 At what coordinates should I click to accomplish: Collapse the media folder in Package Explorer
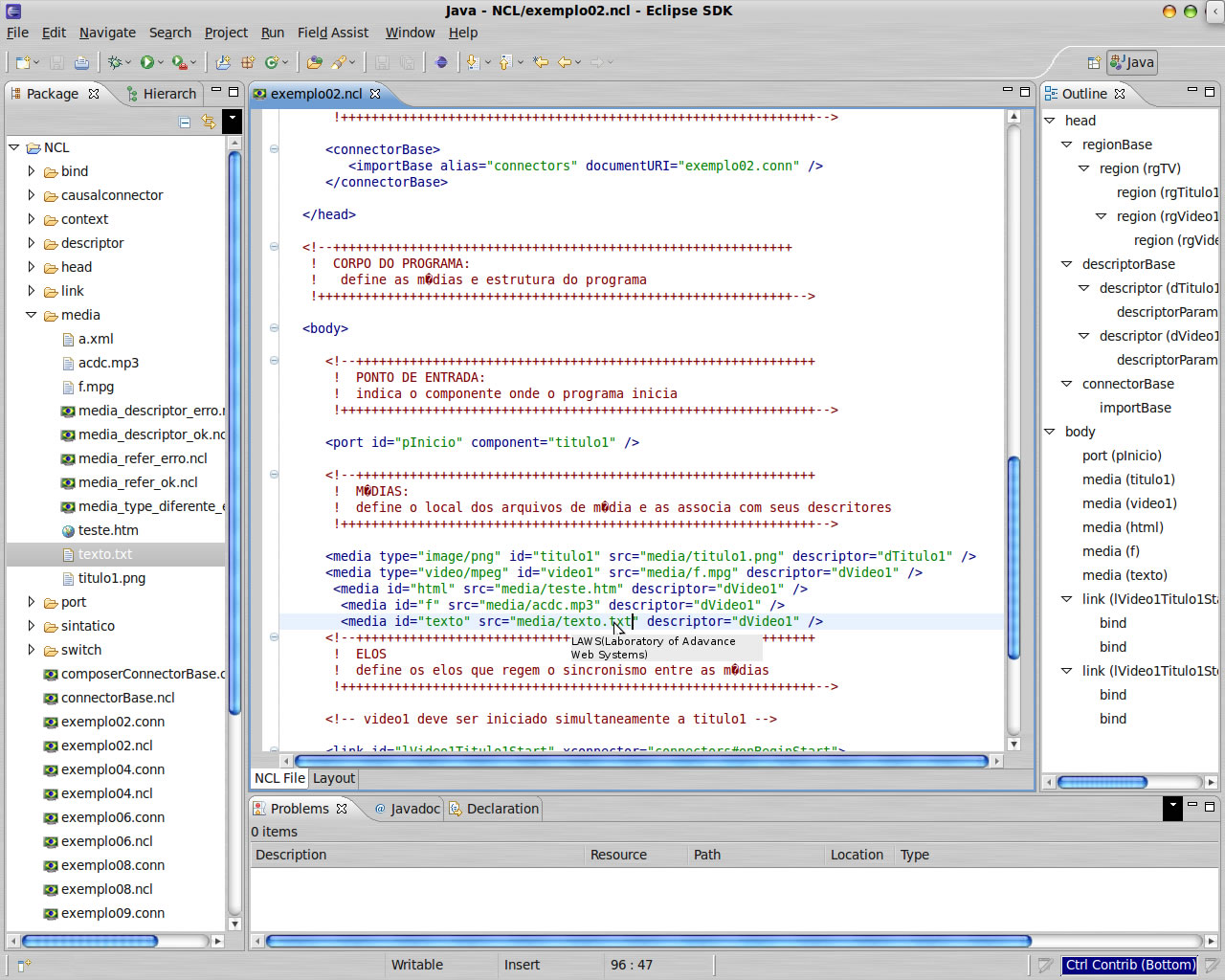tap(32, 315)
